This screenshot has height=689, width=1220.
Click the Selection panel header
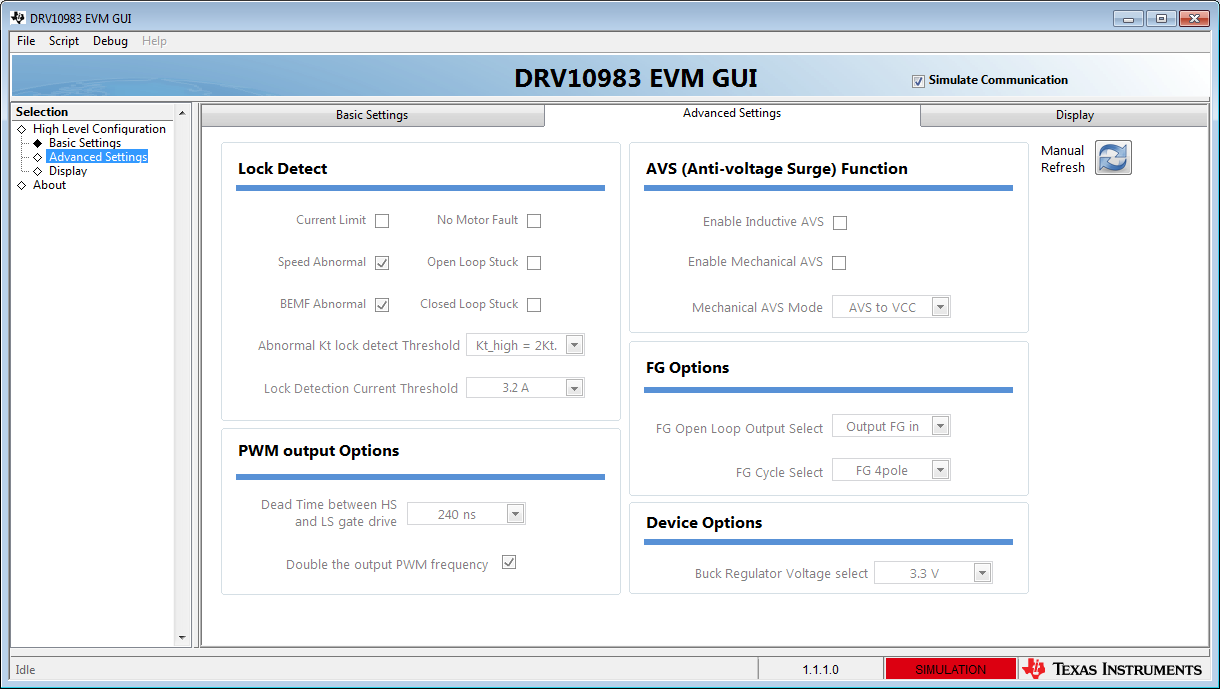(x=93, y=112)
